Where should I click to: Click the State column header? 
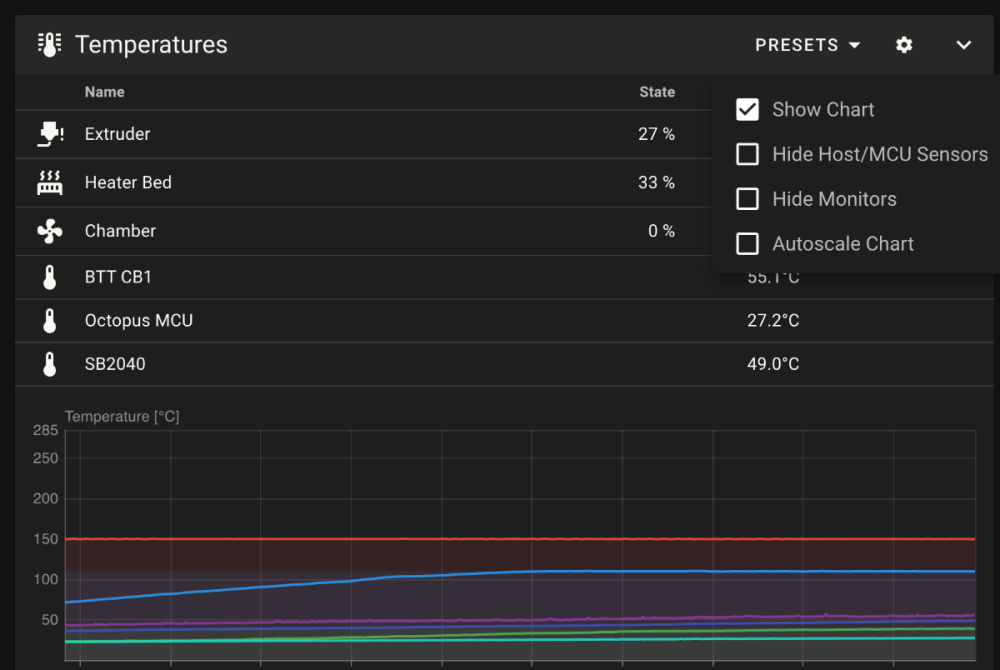click(x=657, y=92)
